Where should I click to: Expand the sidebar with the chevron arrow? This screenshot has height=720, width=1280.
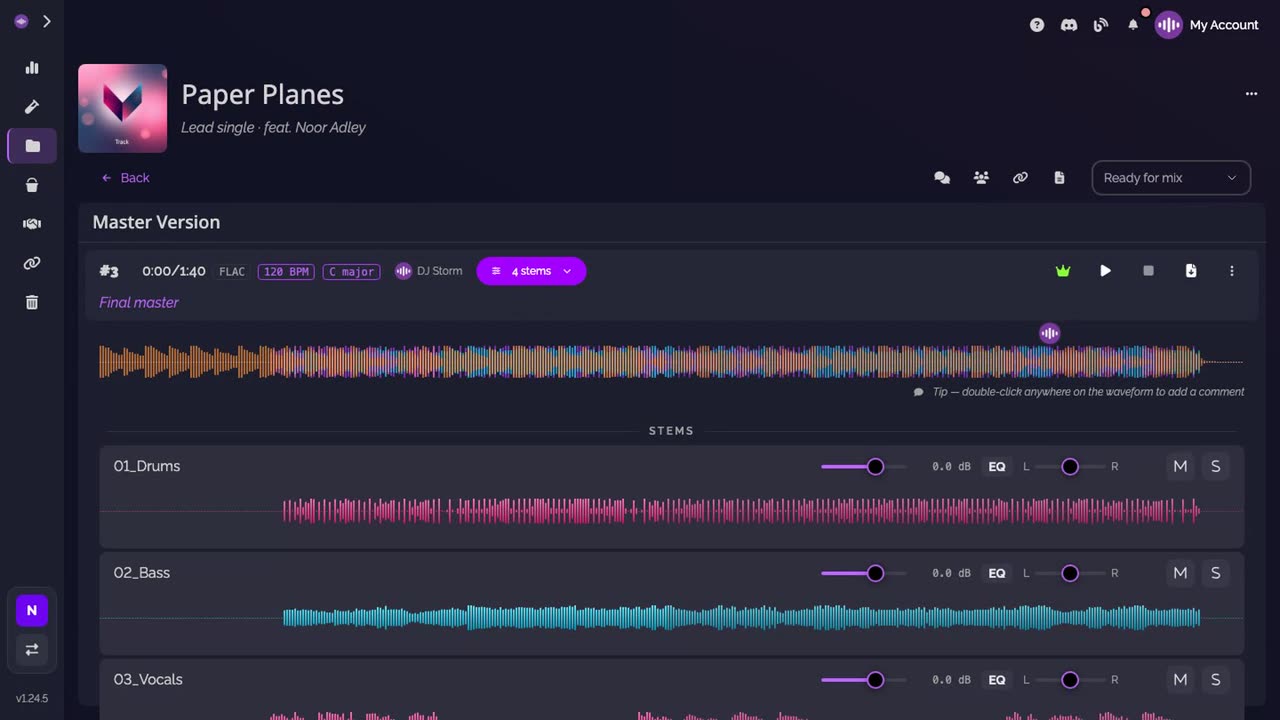tap(47, 21)
